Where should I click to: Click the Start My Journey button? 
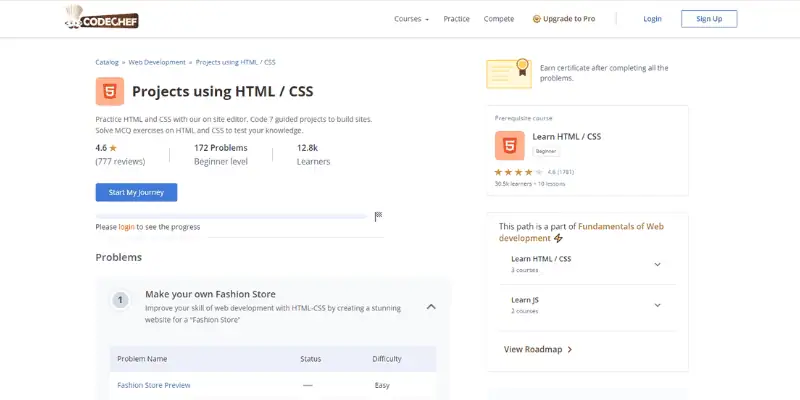[x=136, y=192]
